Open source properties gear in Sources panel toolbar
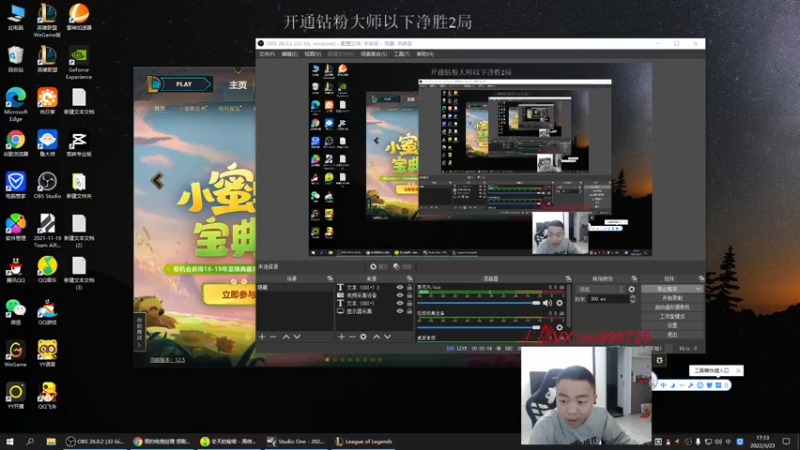Image resolution: width=800 pixels, height=450 pixels. point(363,337)
